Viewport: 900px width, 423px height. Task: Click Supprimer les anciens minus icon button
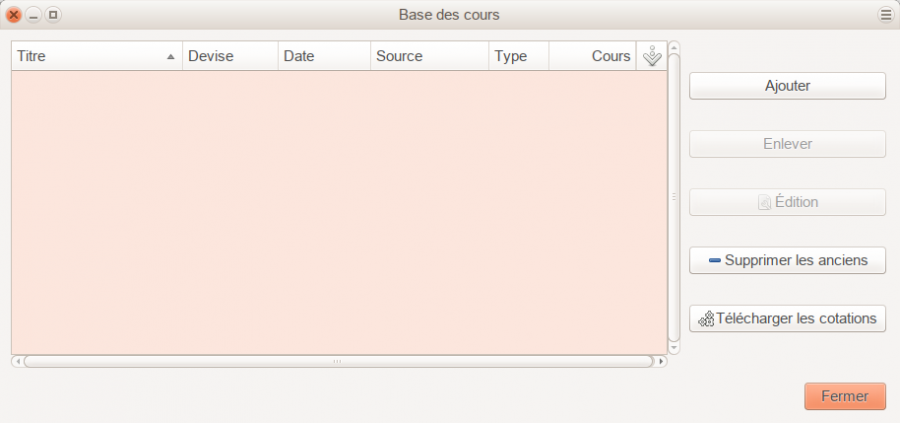pyautogui.click(x=787, y=260)
